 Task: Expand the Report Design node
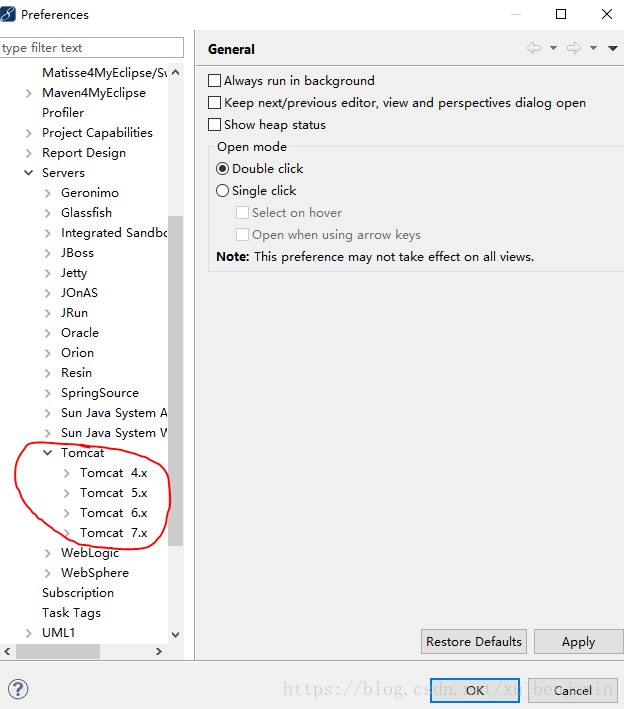click(x=28, y=153)
